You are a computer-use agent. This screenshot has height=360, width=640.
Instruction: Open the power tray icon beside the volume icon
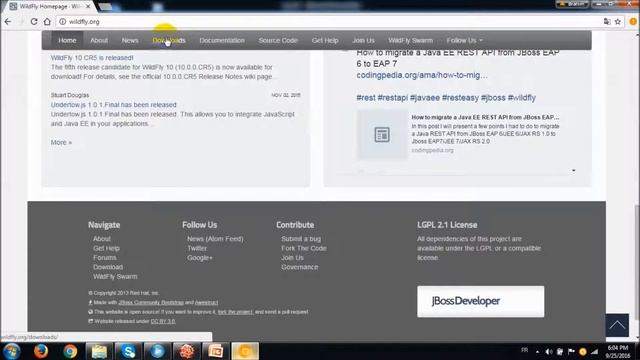(x=560, y=351)
